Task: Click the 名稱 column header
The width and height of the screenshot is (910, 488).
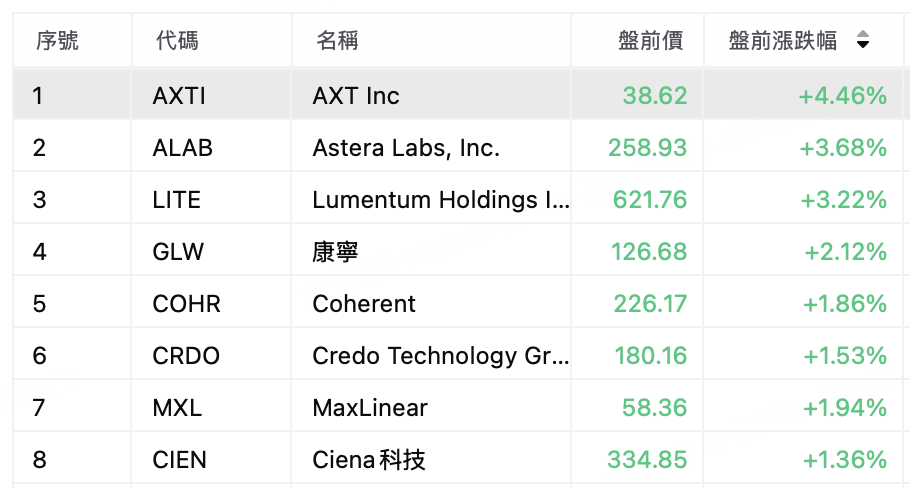Action: pyautogui.click(x=337, y=41)
